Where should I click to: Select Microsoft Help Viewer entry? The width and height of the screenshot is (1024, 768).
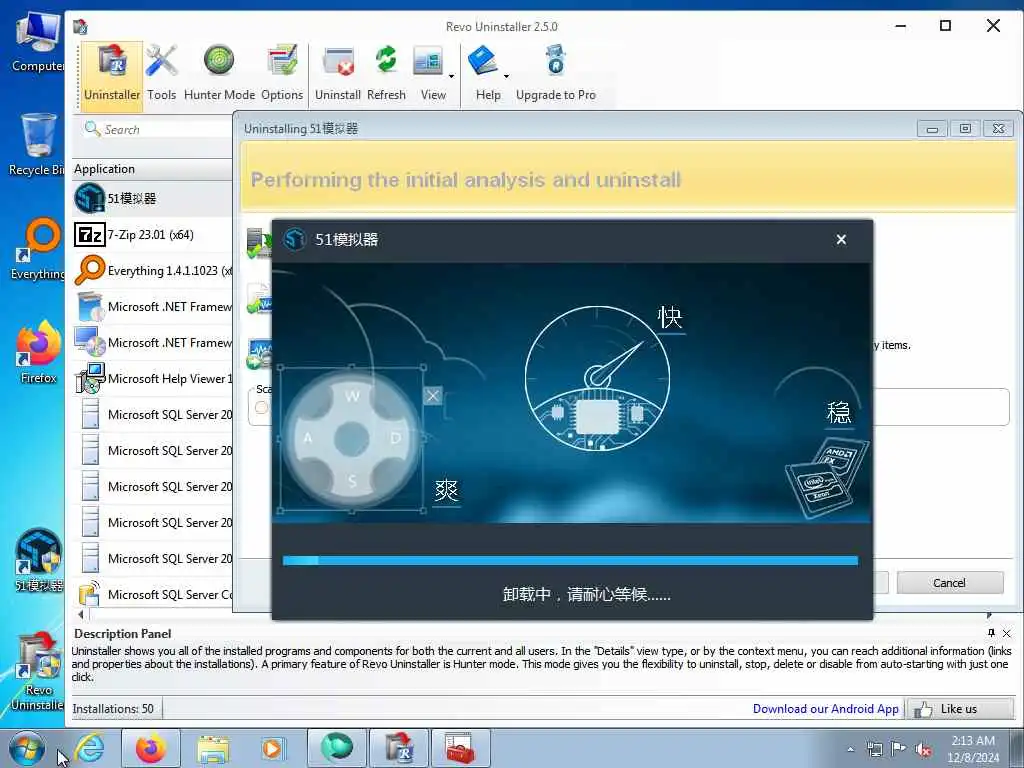153,379
